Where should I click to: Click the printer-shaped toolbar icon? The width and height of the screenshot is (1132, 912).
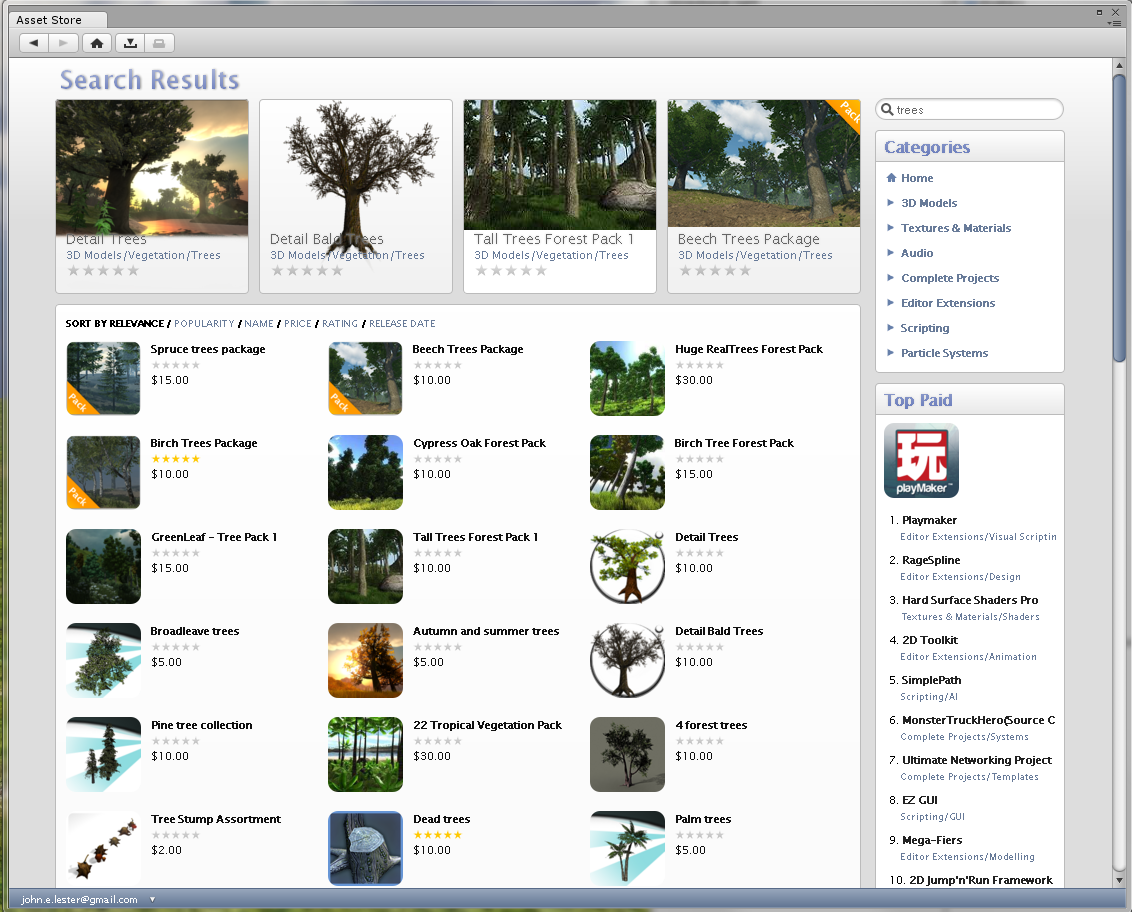[160, 43]
